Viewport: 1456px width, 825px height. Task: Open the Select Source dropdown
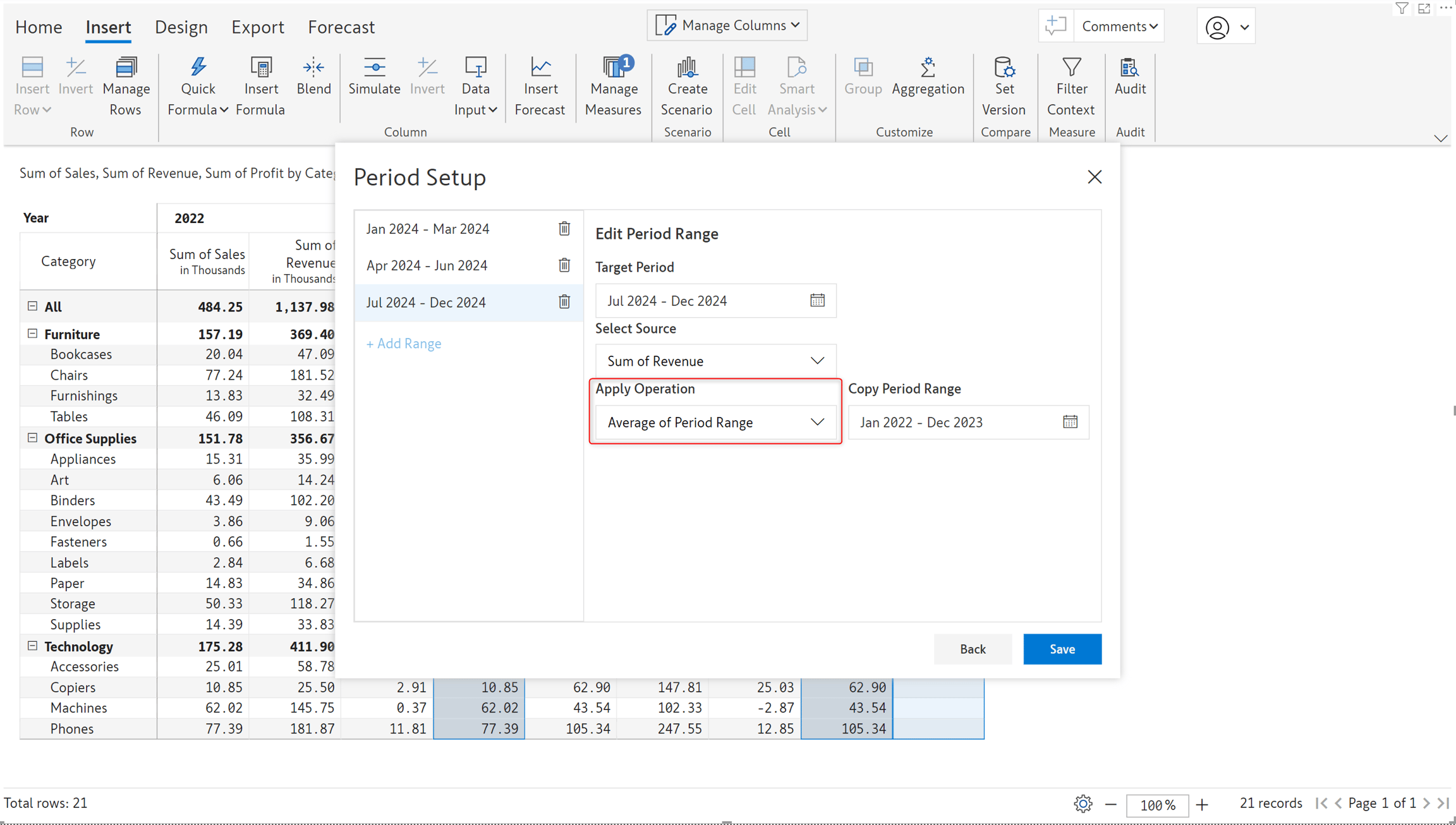click(715, 361)
